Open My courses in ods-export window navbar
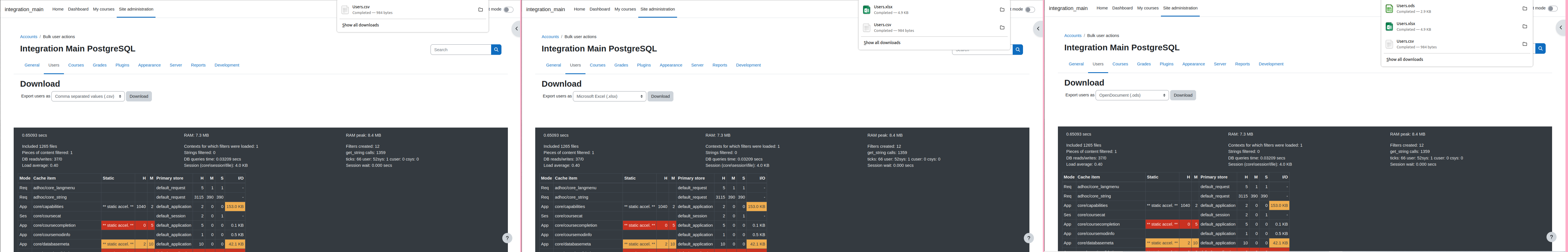Image resolution: width=1568 pixels, height=252 pixels. point(1148,8)
